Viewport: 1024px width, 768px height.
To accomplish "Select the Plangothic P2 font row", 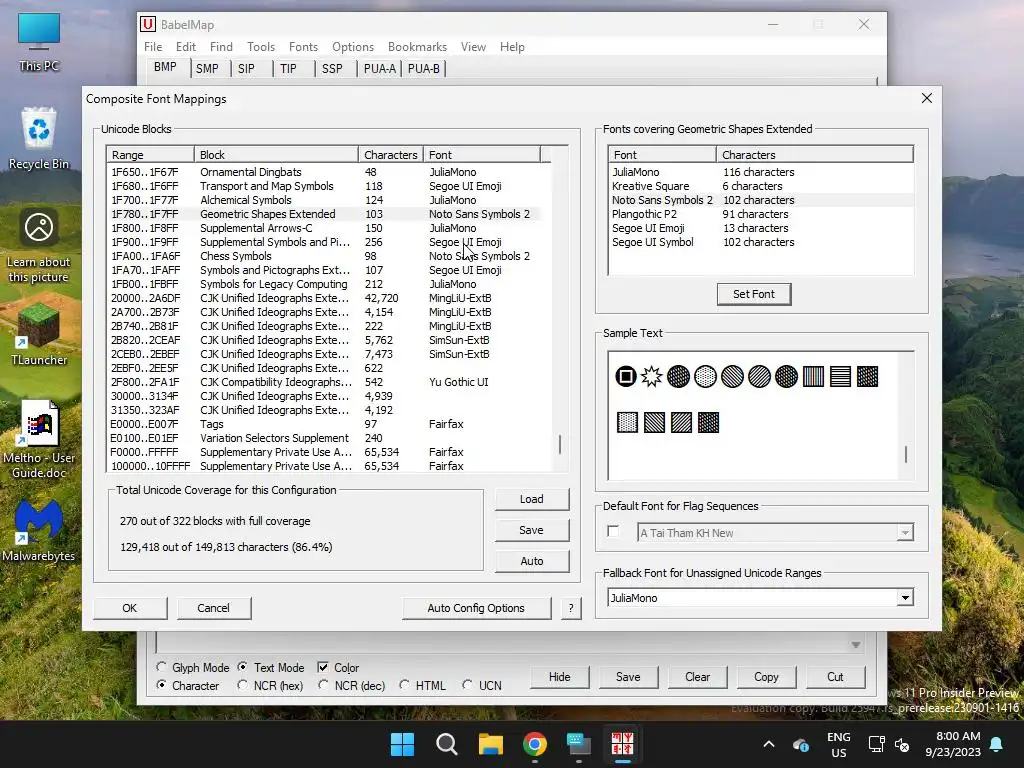I will [760, 214].
